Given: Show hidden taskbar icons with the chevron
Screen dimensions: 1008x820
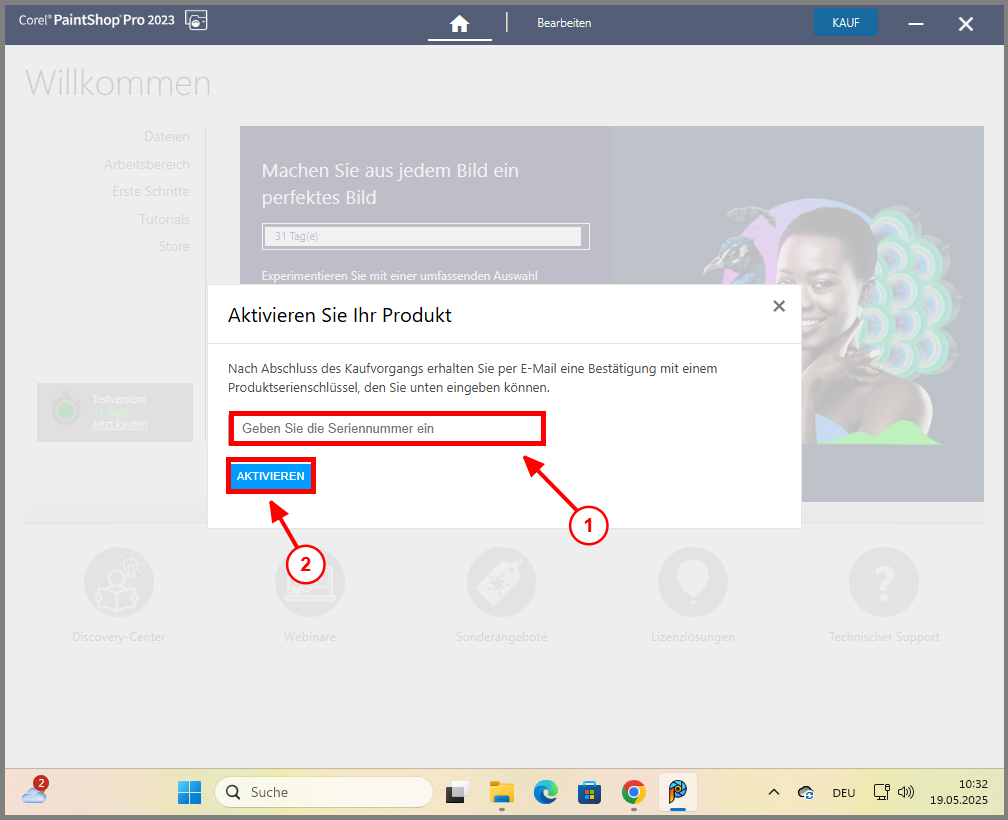Looking at the screenshot, I should pos(773,792).
